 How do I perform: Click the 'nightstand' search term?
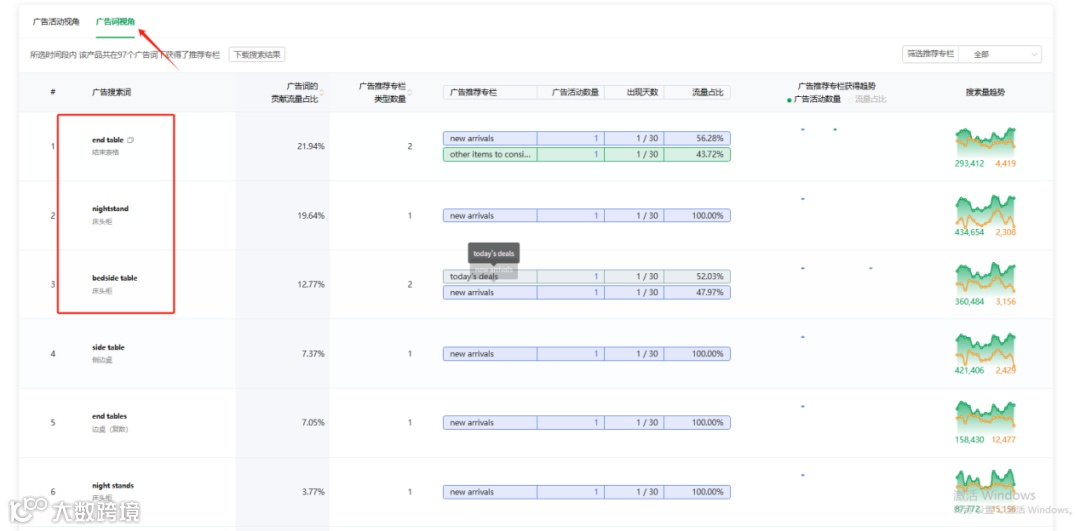tap(110, 209)
